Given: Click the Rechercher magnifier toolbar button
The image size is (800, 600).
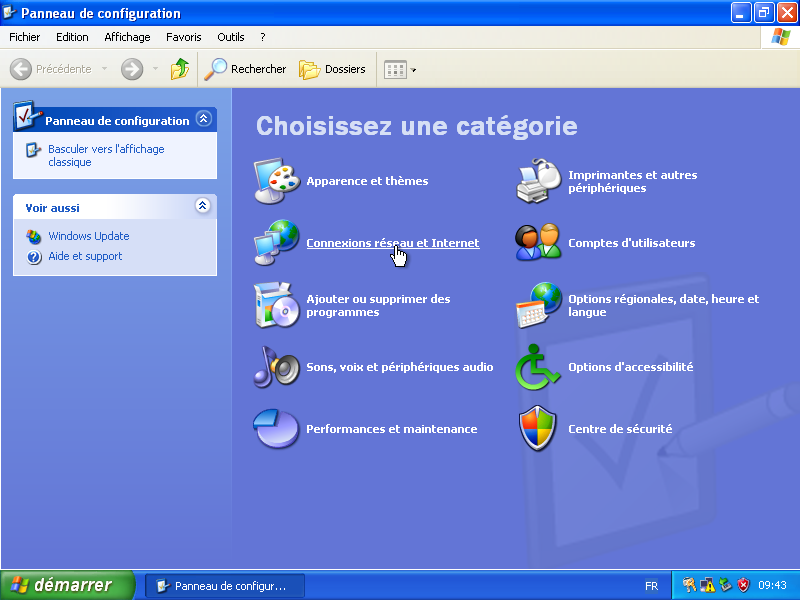Looking at the screenshot, I should click(245, 69).
